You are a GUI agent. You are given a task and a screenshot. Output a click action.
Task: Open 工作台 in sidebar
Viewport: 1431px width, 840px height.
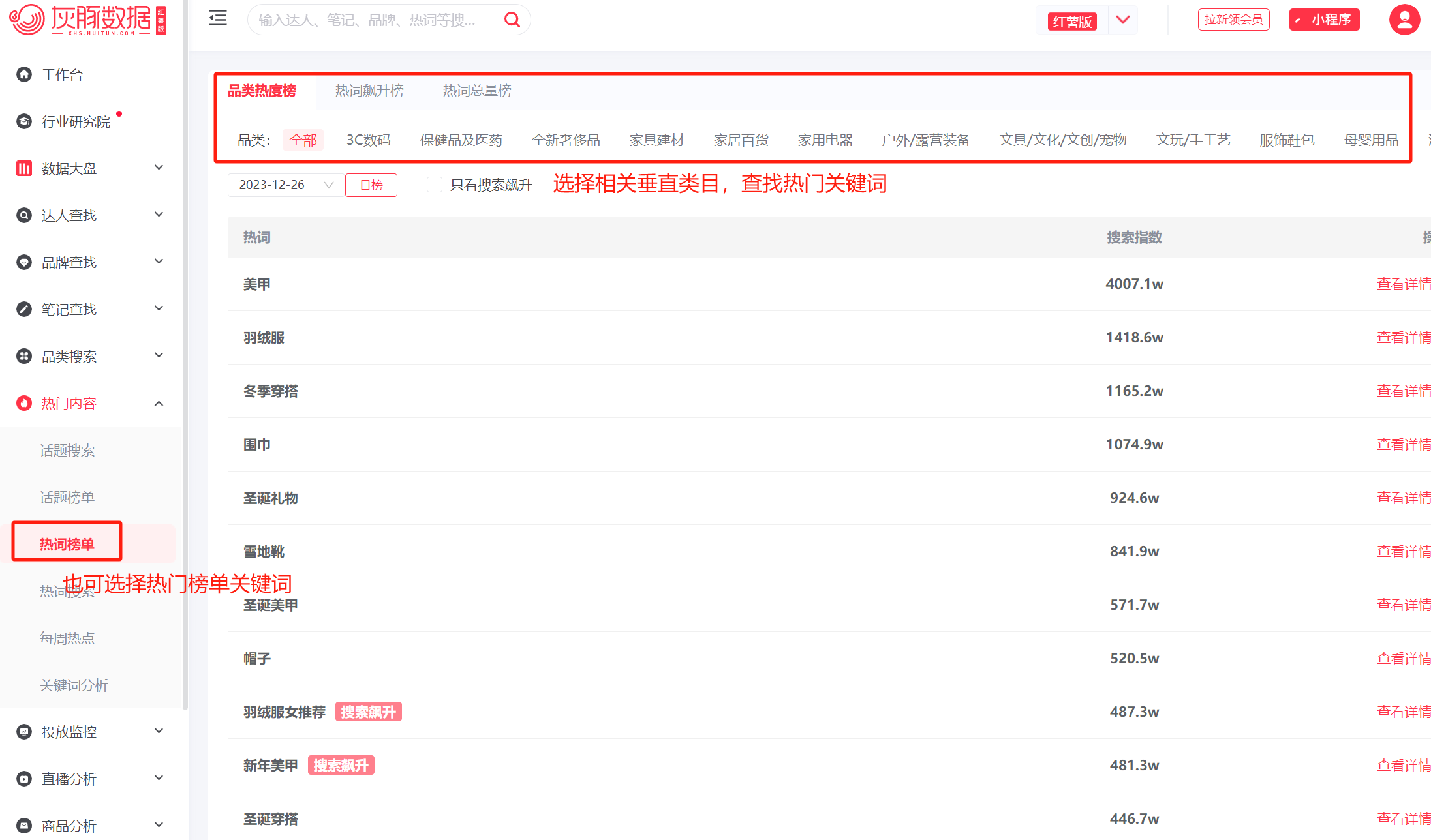[63, 75]
